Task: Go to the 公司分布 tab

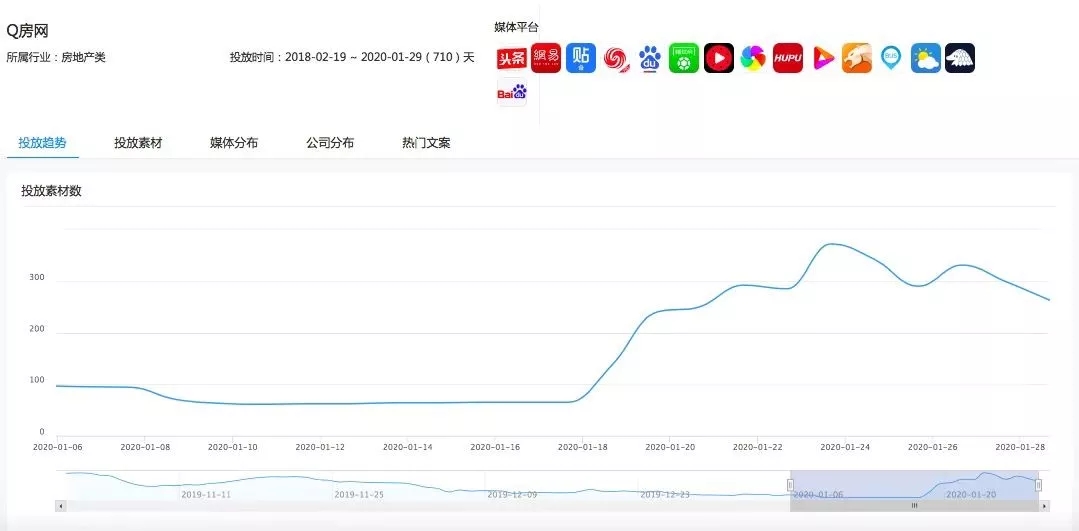Action: 330,143
